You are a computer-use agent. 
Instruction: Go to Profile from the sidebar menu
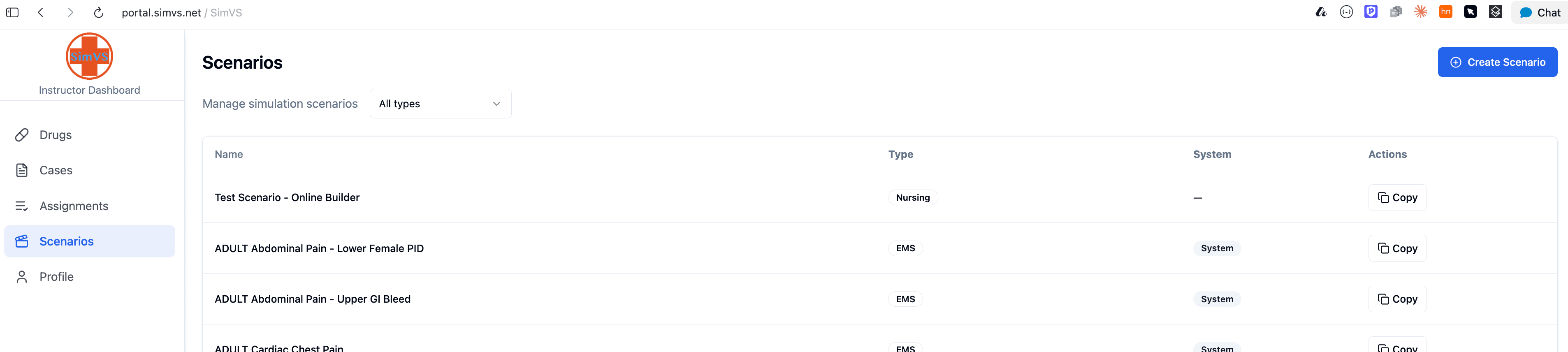[x=56, y=276]
